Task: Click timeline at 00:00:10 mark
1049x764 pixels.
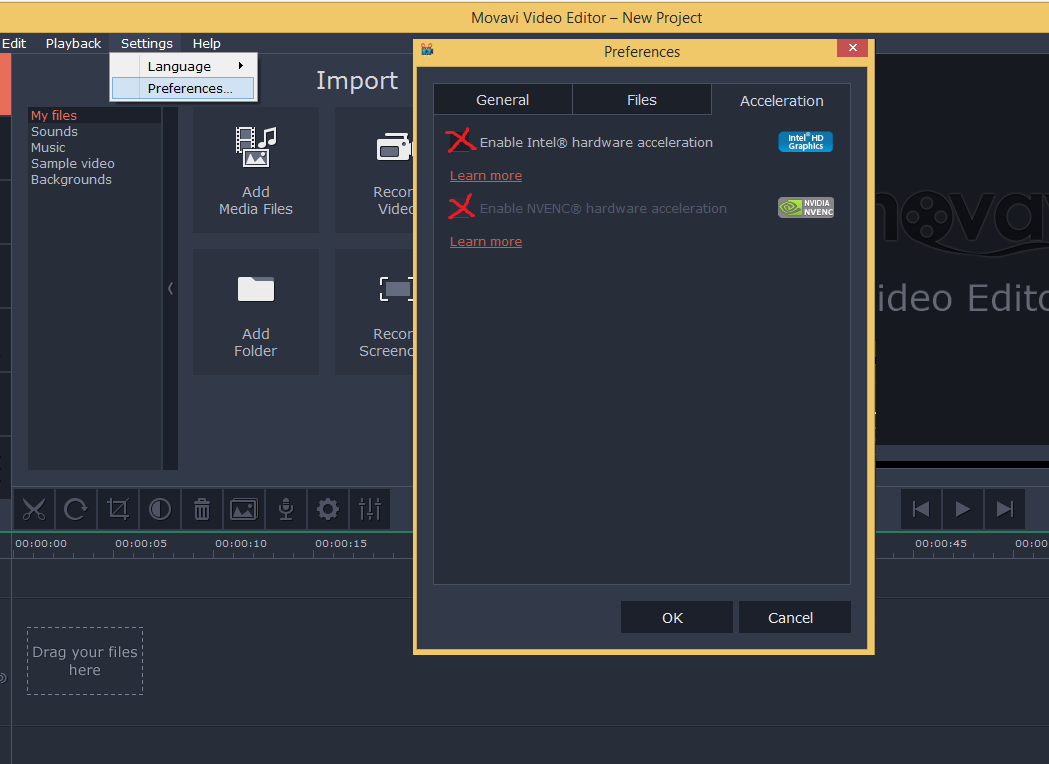Action: [241, 543]
